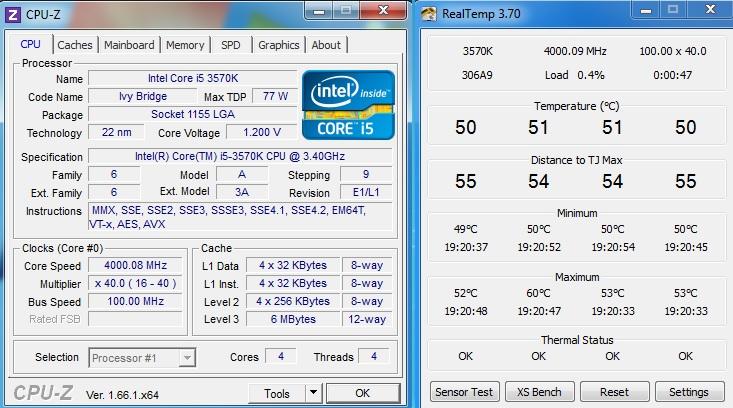The height and width of the screenshot is (408, 733).
Task: Click the Multiplier value x 40.0 ( 16 - 40 )
Action: tap(135, 283)
